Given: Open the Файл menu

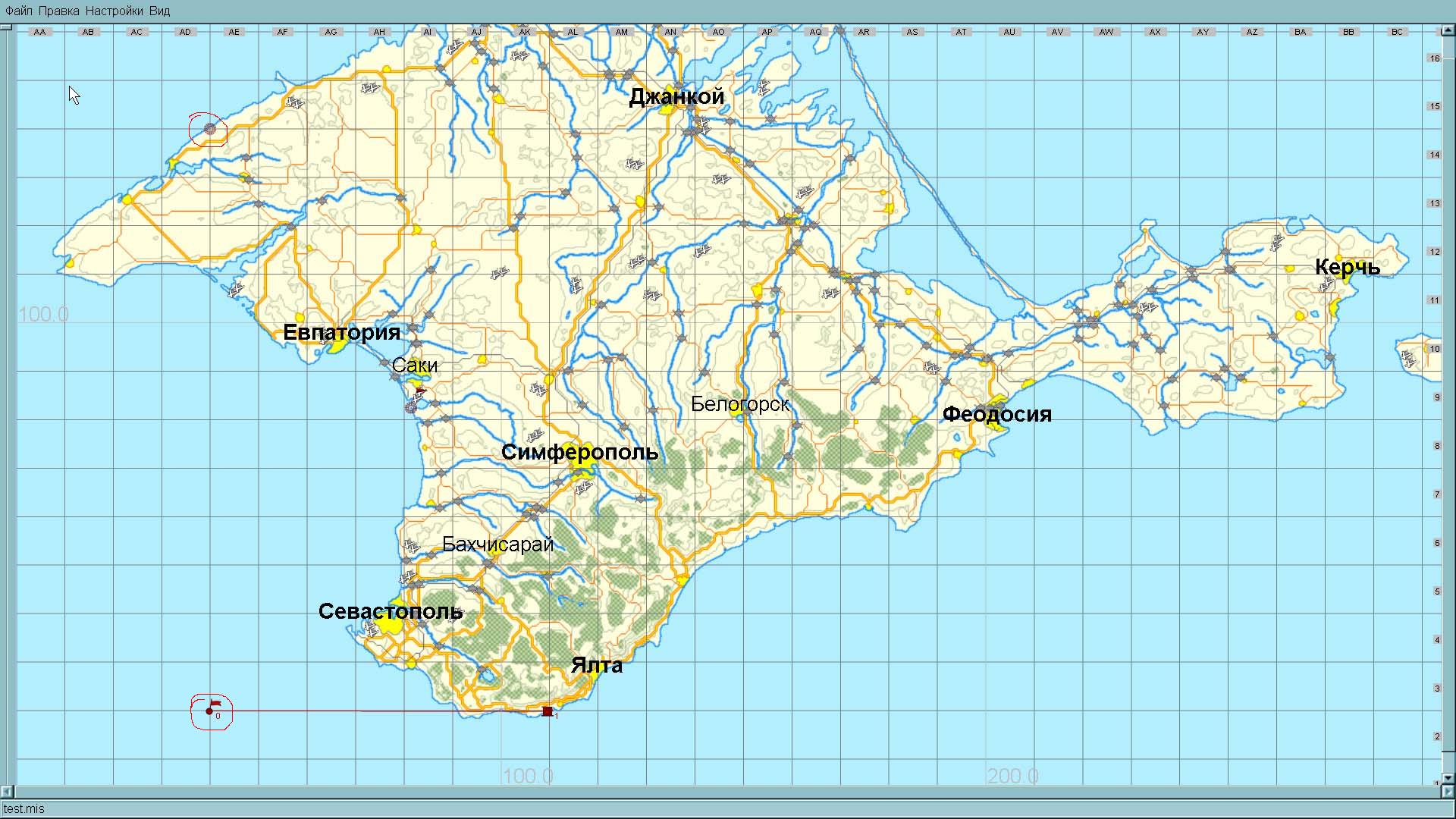Looking at the screenshot, I should tap(19, 11).
